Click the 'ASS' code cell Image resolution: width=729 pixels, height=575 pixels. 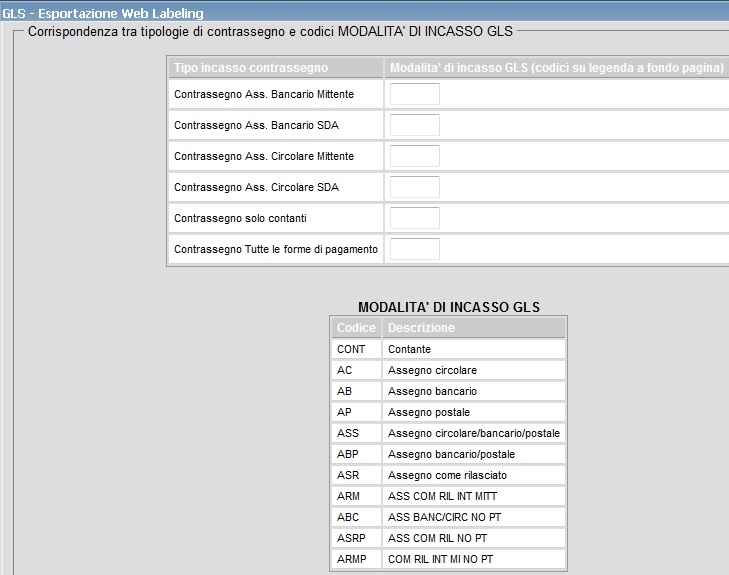click(356, 433)
